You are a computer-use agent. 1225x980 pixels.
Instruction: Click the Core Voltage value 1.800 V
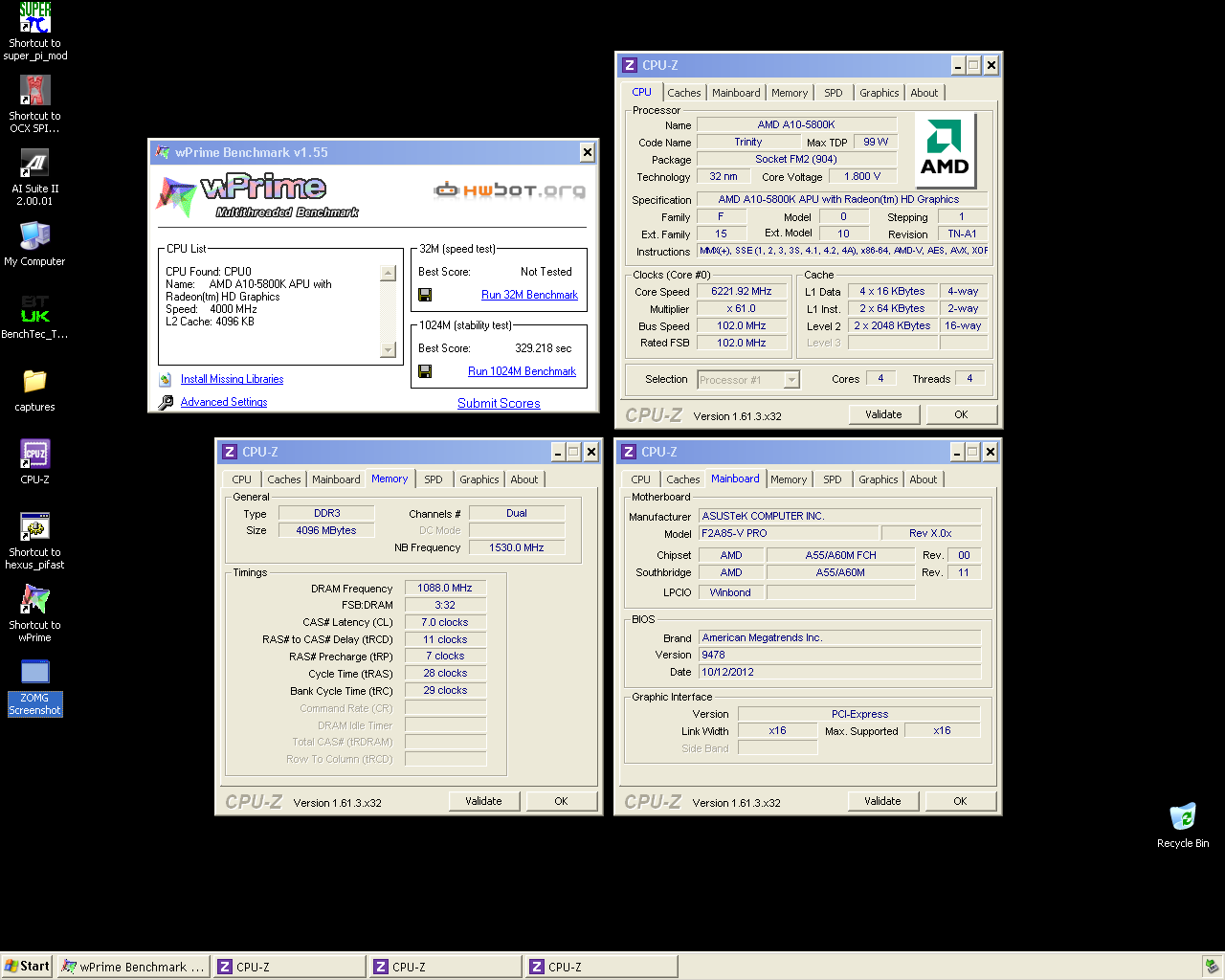click(x=862, y=176)
